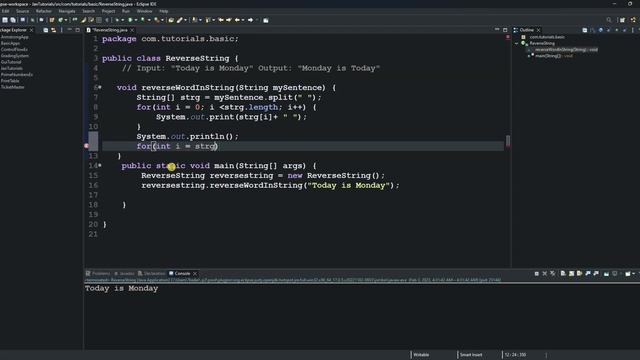
Task: Open the Source menu
Action: pyautogui.click(x=22, y=11)
